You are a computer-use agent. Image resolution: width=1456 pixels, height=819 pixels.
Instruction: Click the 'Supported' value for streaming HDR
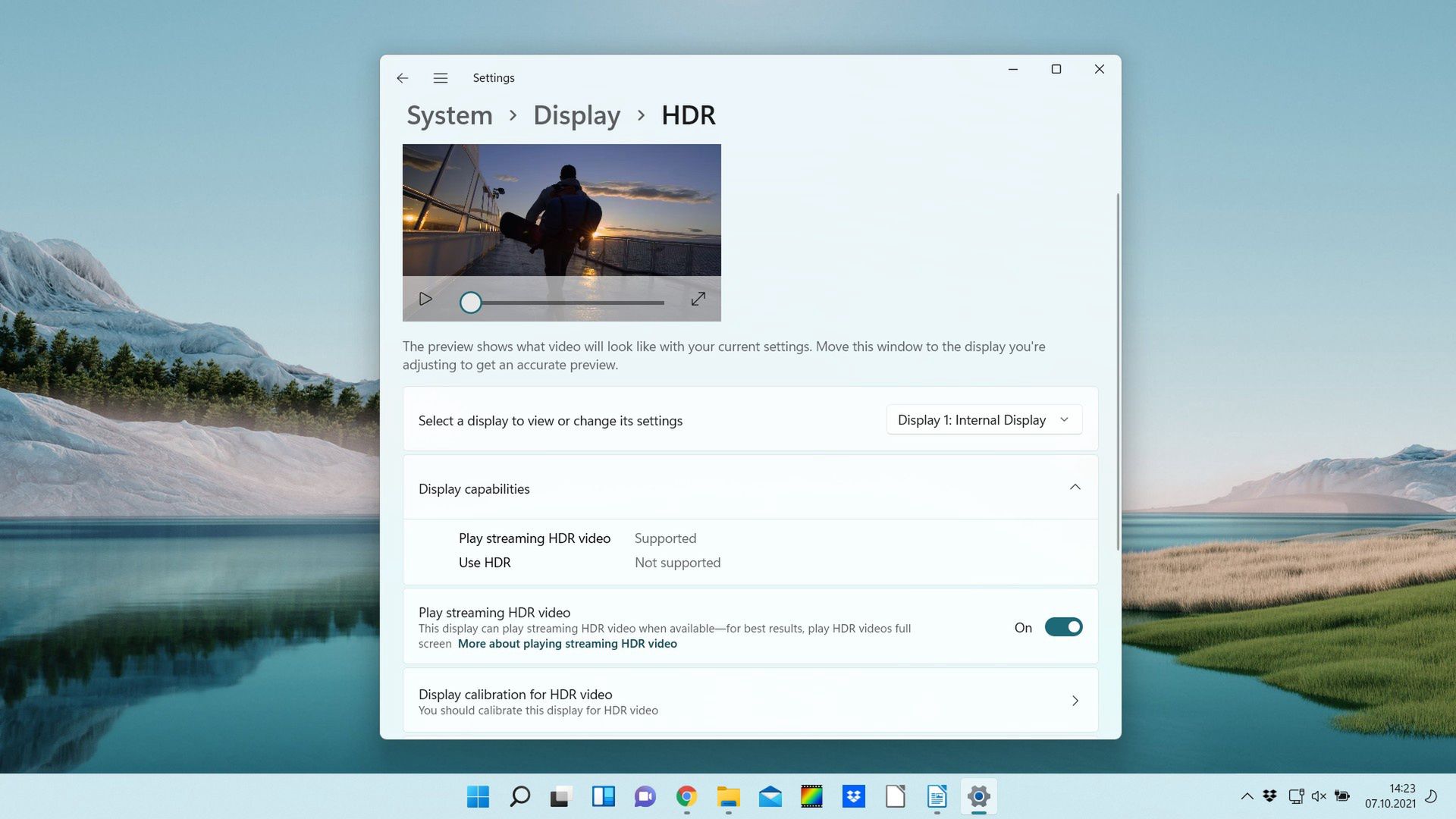coord(665,538)
